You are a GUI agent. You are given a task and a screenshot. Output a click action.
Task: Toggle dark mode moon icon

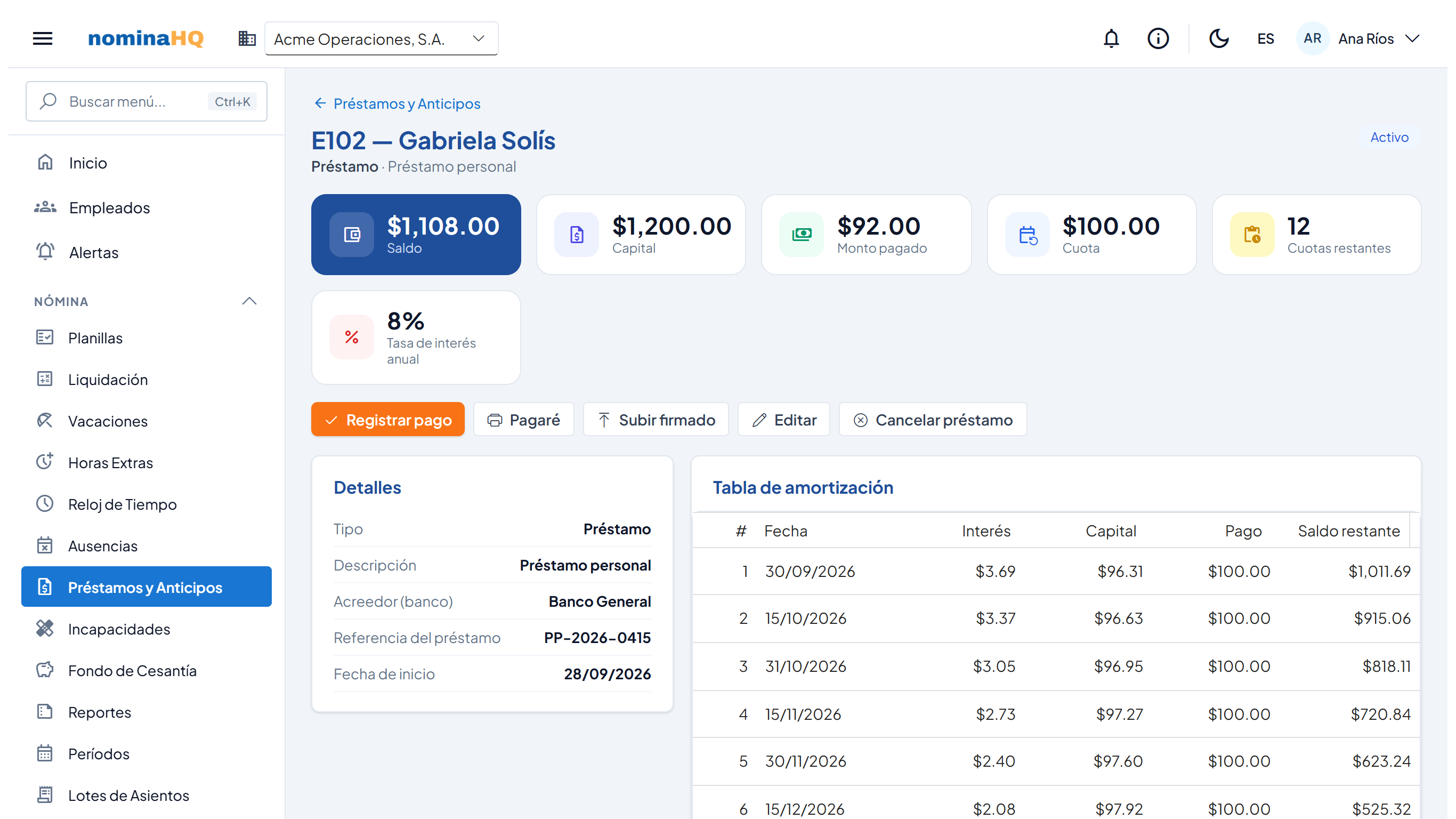[1219, 38]
